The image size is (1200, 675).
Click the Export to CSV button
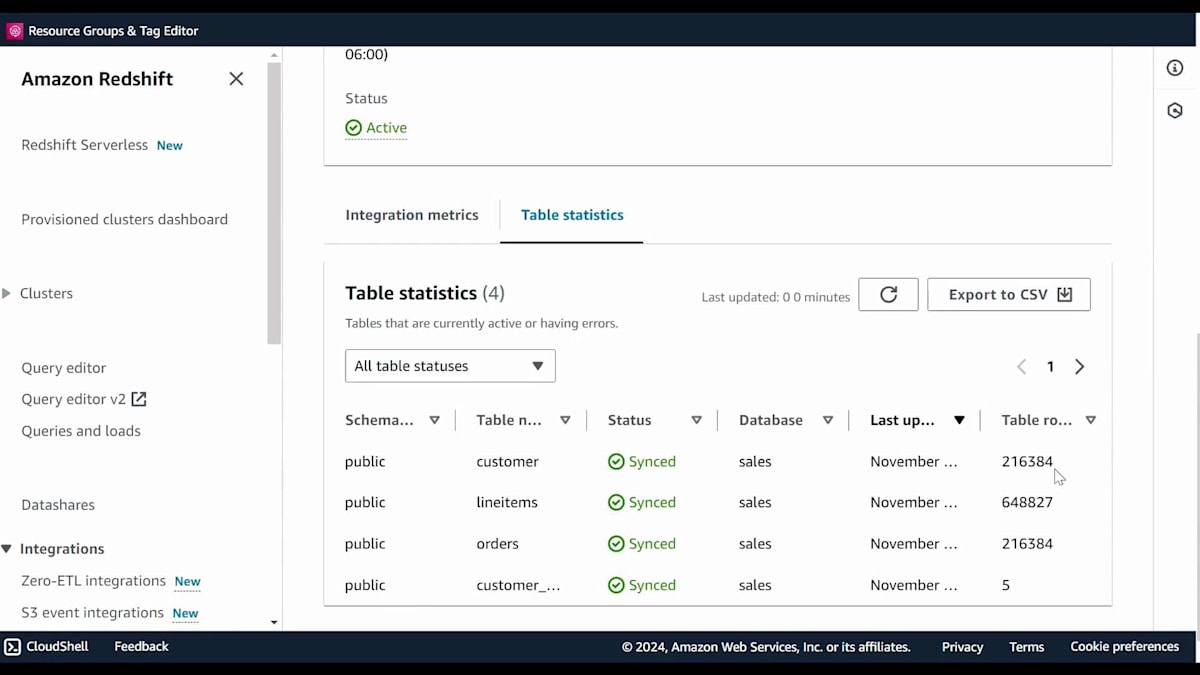point(1009,294)
